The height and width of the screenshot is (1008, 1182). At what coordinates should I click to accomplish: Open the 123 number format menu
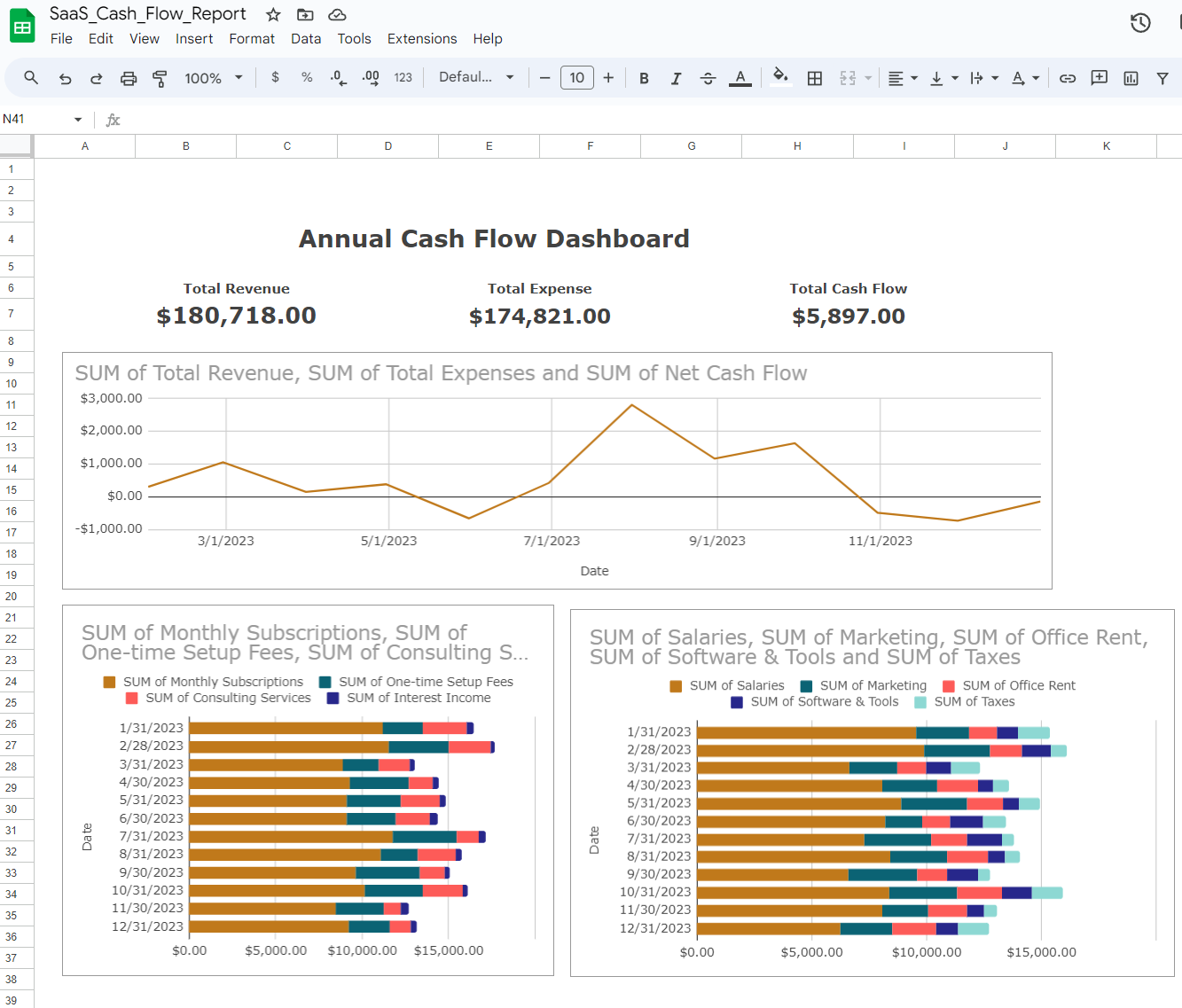click(403, 78)
